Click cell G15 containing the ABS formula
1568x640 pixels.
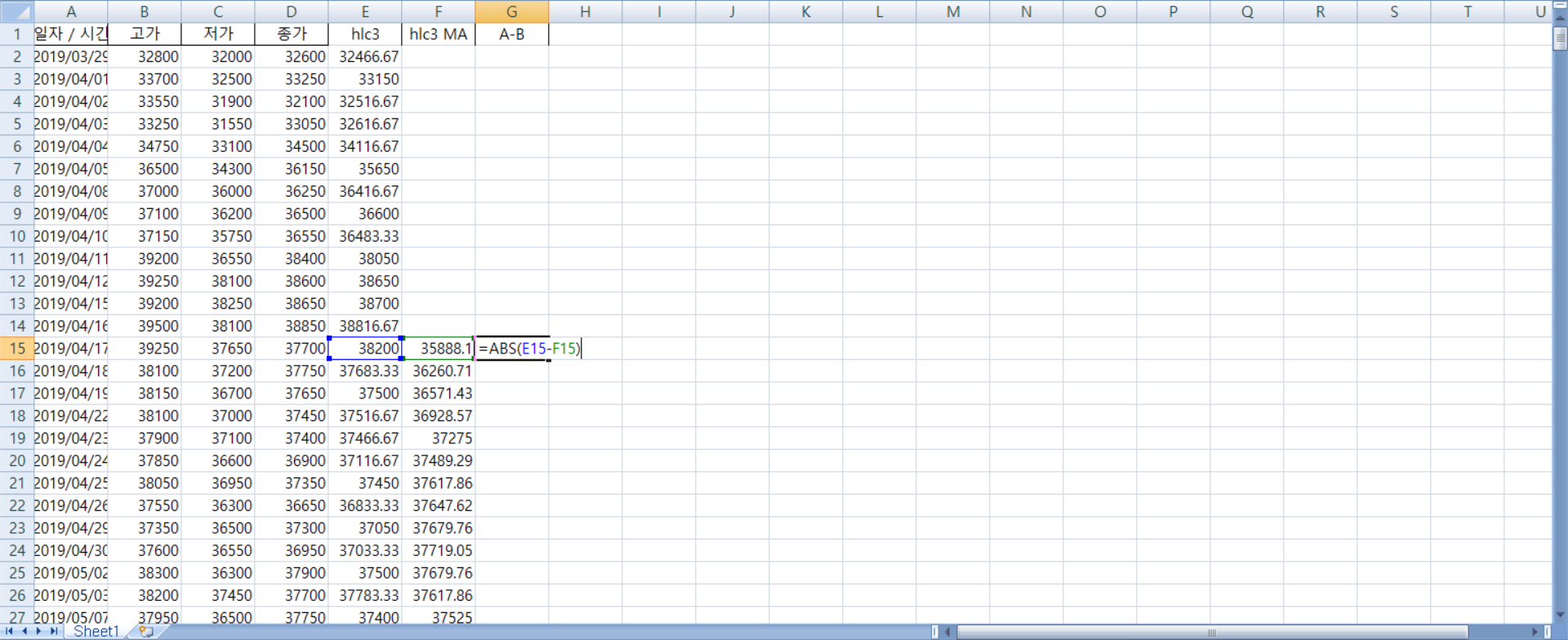pyautogui.click(x=511, y=349)
